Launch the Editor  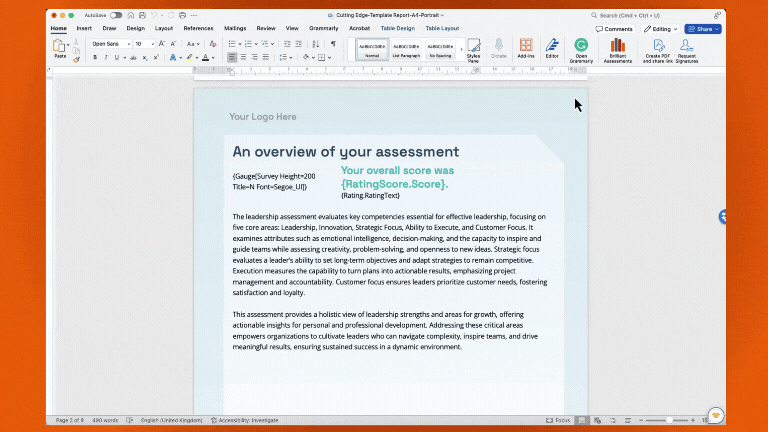(552, 48)
